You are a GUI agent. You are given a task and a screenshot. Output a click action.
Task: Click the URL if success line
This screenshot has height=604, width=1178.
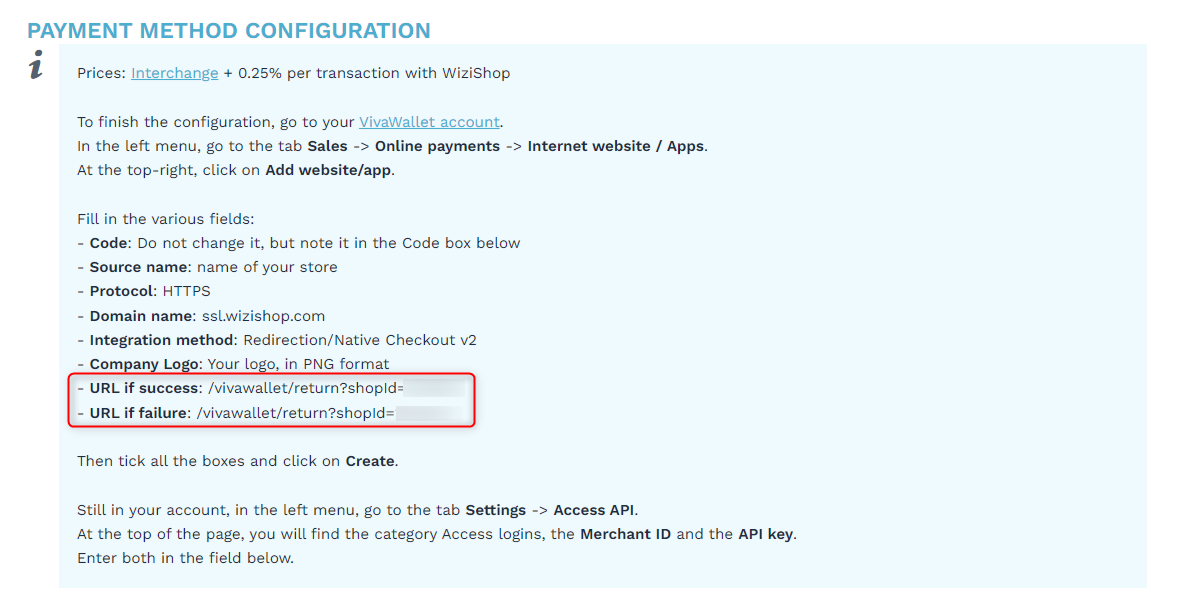pos(271,388)
